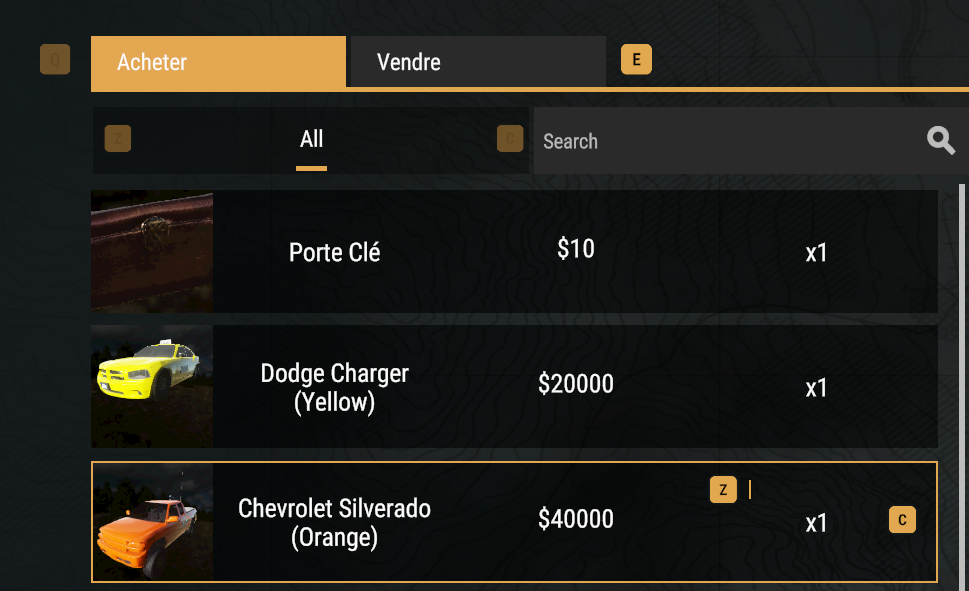Select Dodge Charger (Yellow) listing
The image size is (969, 591).
tap(335, 387)
